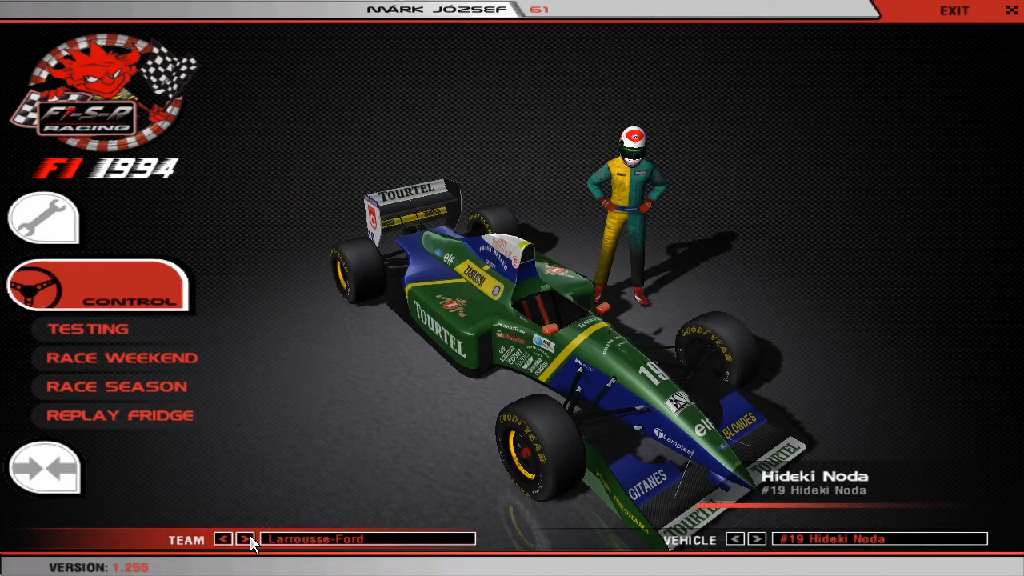
Task: Open the Replay Fridge
Action: pyautogui.click(x=120, y=415)
